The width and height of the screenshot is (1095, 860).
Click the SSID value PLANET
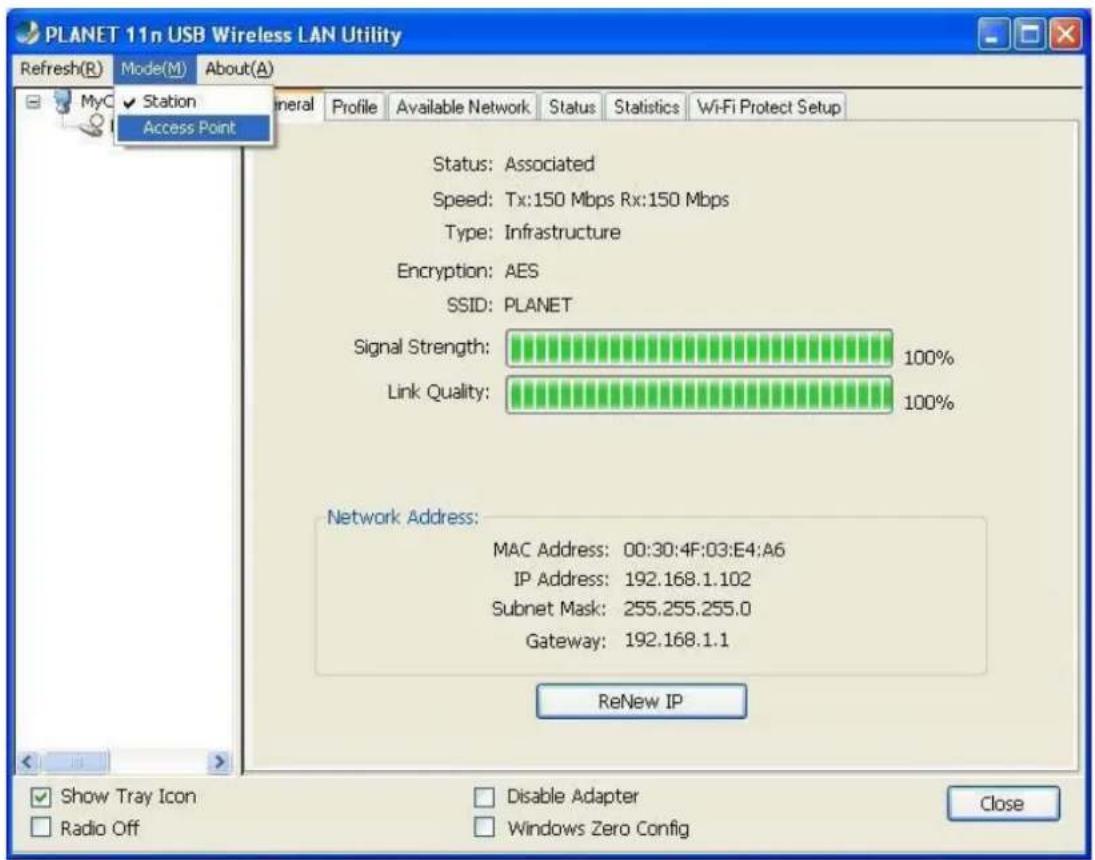point(538,305)
